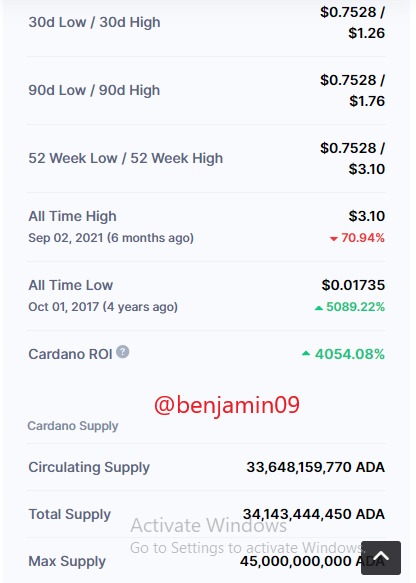Viewport: 416px width, 583px height.
Task: Click the Cardano ROI label text
Action: pos(70,354)
